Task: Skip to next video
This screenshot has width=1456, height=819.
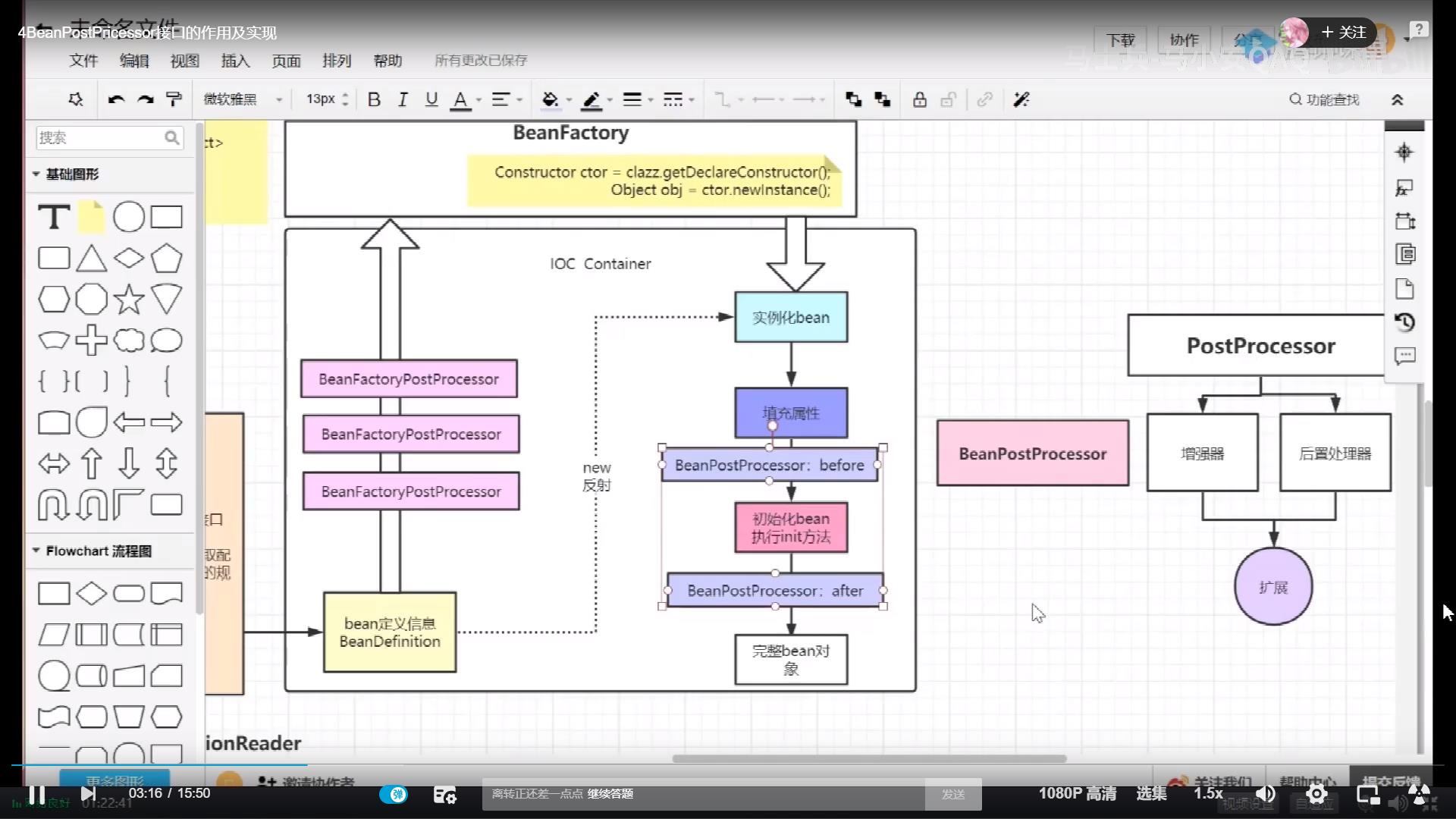Action: [88, 795]
